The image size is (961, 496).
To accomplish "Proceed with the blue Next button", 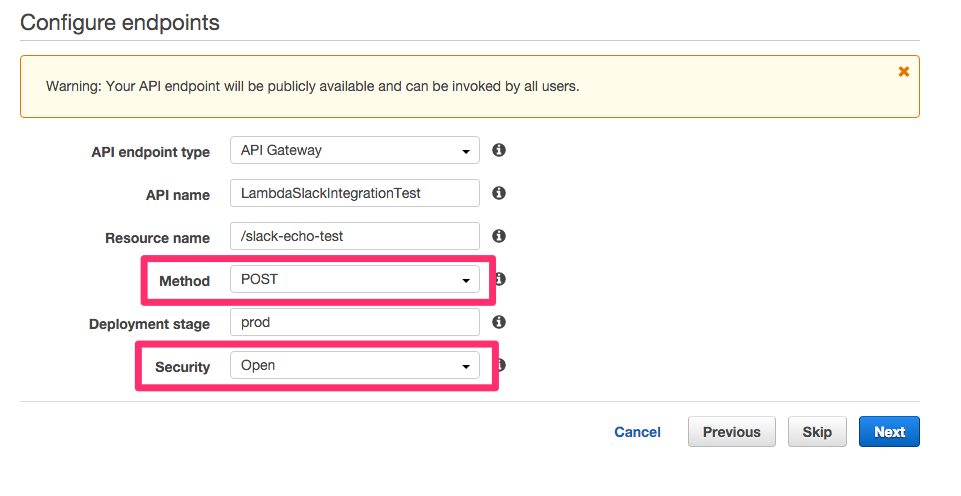I will click(889, 432).
